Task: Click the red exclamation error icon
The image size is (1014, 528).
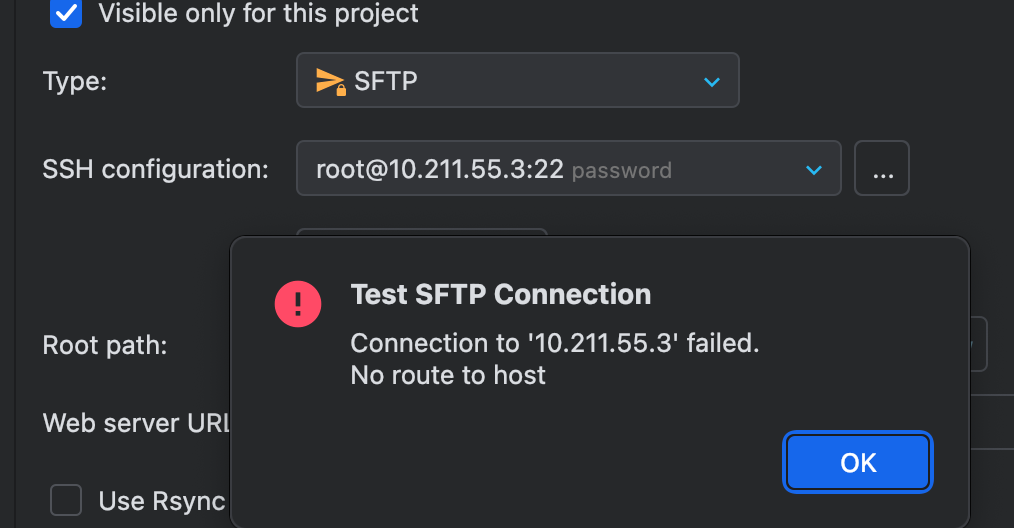Action: [x=298, y=302]
